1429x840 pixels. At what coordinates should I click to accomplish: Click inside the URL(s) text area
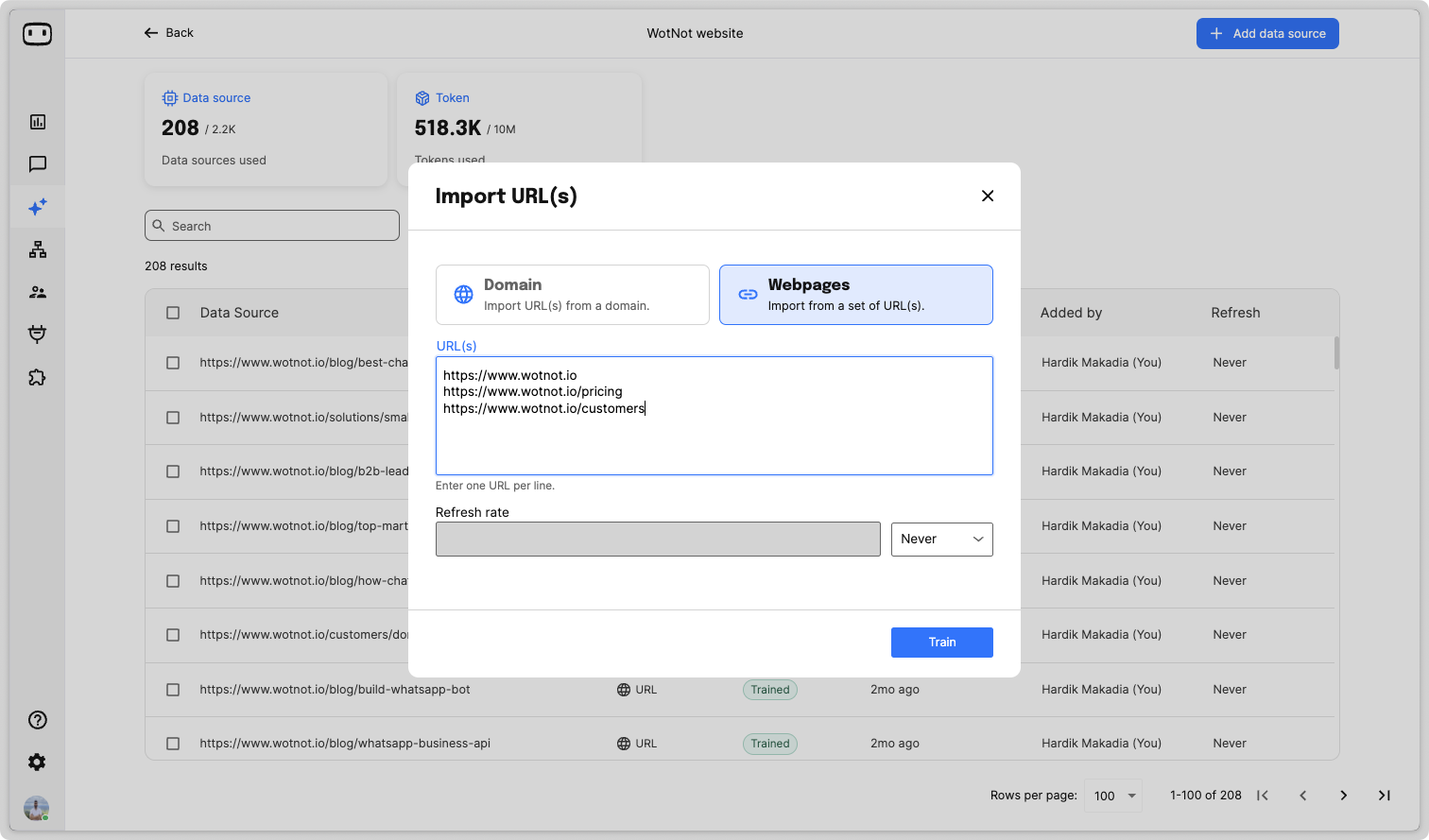[x=714, y=439]
